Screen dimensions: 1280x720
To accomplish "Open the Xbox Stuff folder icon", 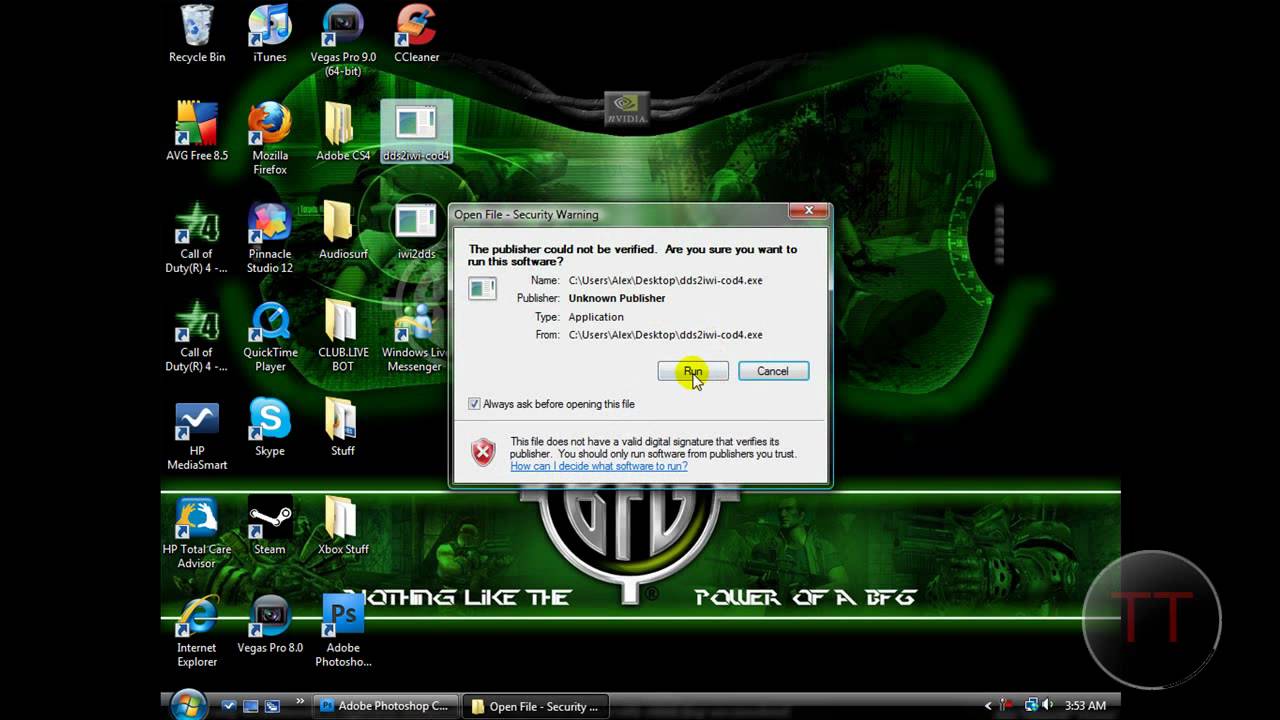I will tap(343, 526).
